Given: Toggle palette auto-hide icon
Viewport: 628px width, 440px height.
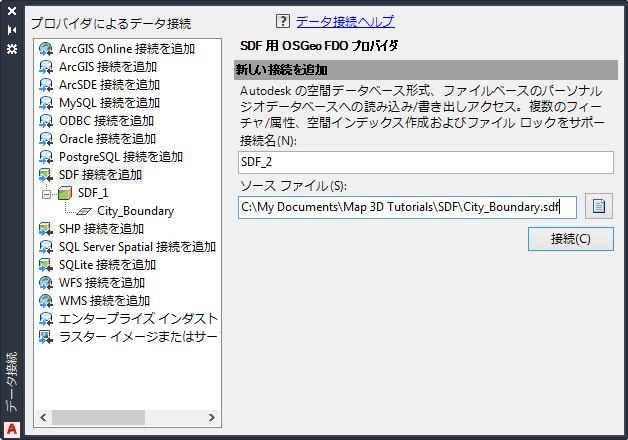Looking at the screenshot, I should pyautogui.click(x=12, y=30).
